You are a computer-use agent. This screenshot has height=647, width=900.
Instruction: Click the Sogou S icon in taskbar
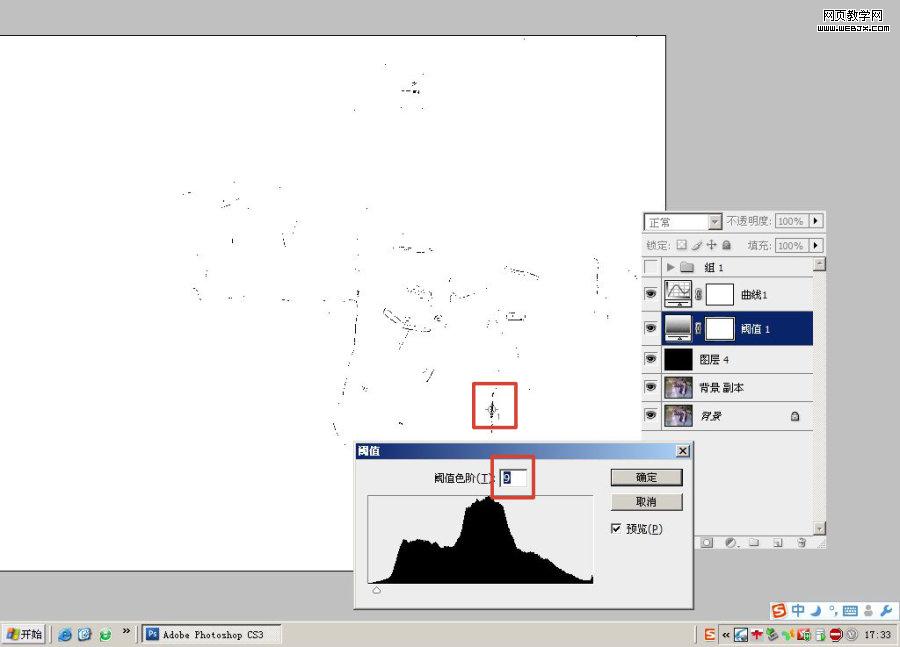coord(709,634)
